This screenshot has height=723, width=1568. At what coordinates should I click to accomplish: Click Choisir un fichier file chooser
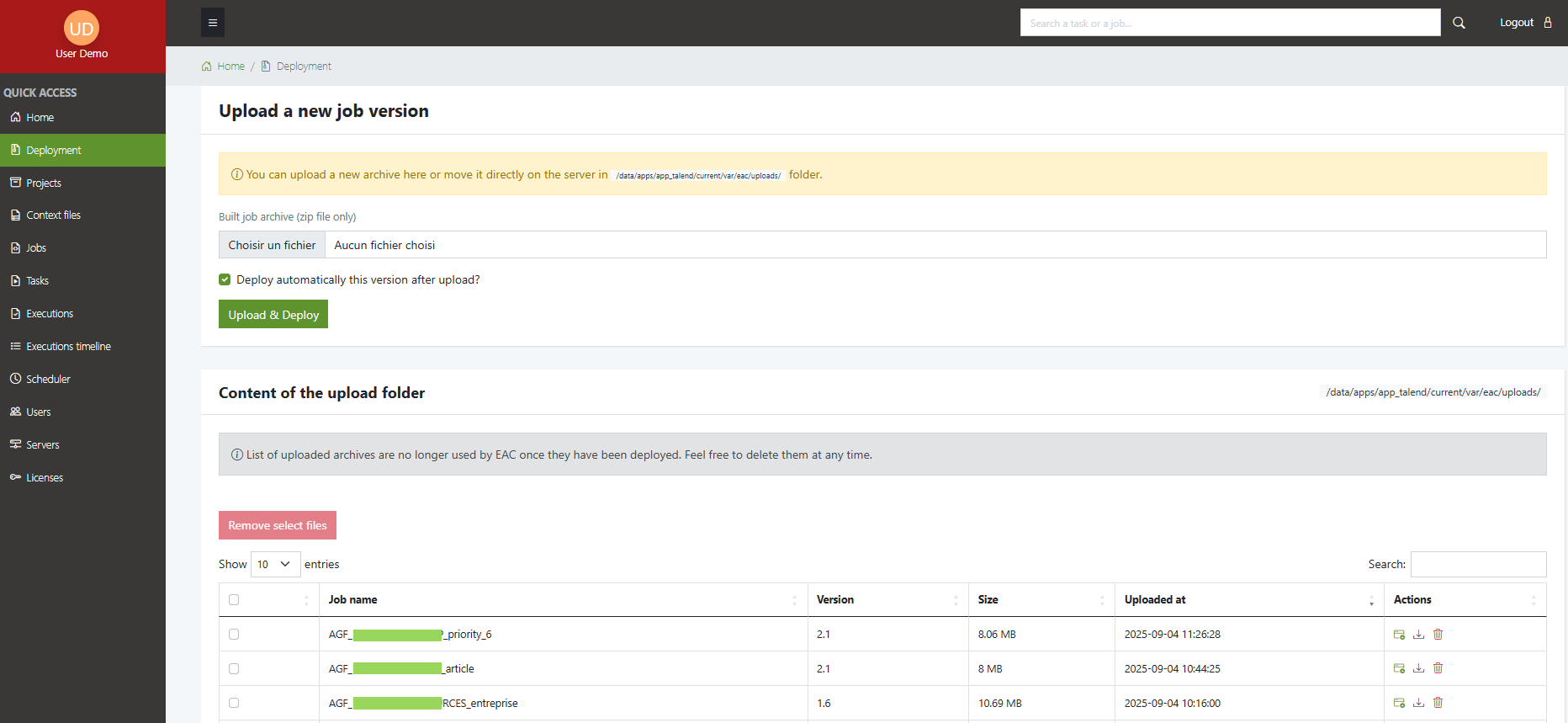[x=272, y=245]
